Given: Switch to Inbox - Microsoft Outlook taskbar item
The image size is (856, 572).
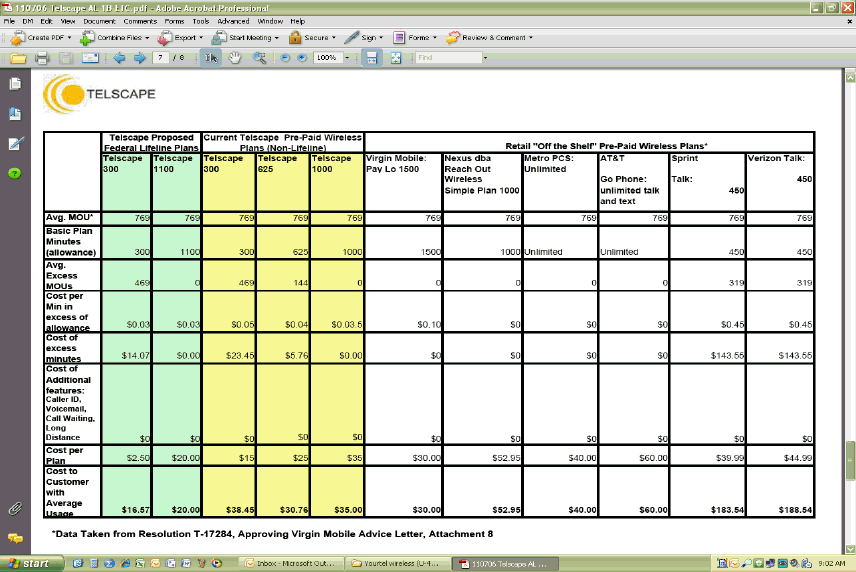Looking at the screenshot, I should [292, 563].
